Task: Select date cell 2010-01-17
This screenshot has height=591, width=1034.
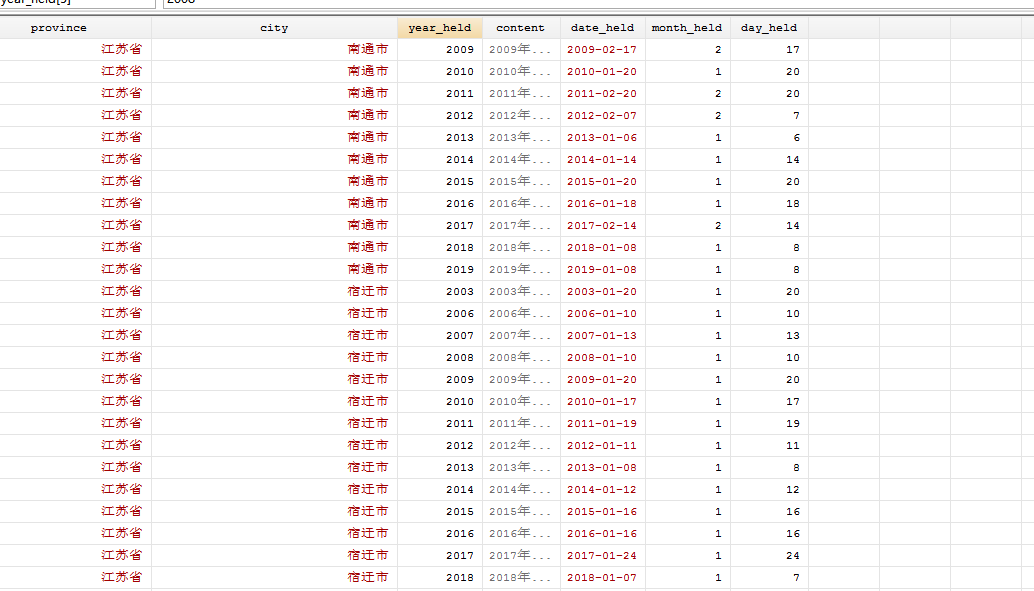Action: tap(602, 401)
